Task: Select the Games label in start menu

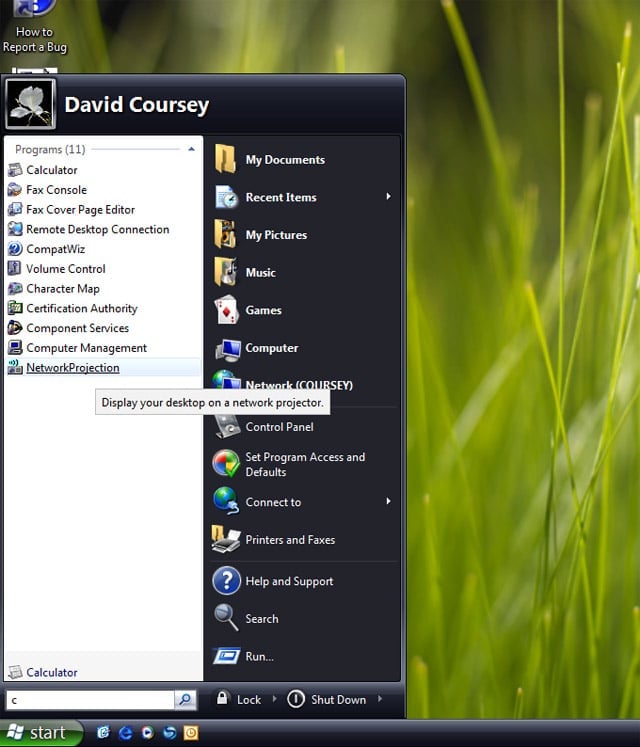Action: [263, 310]
